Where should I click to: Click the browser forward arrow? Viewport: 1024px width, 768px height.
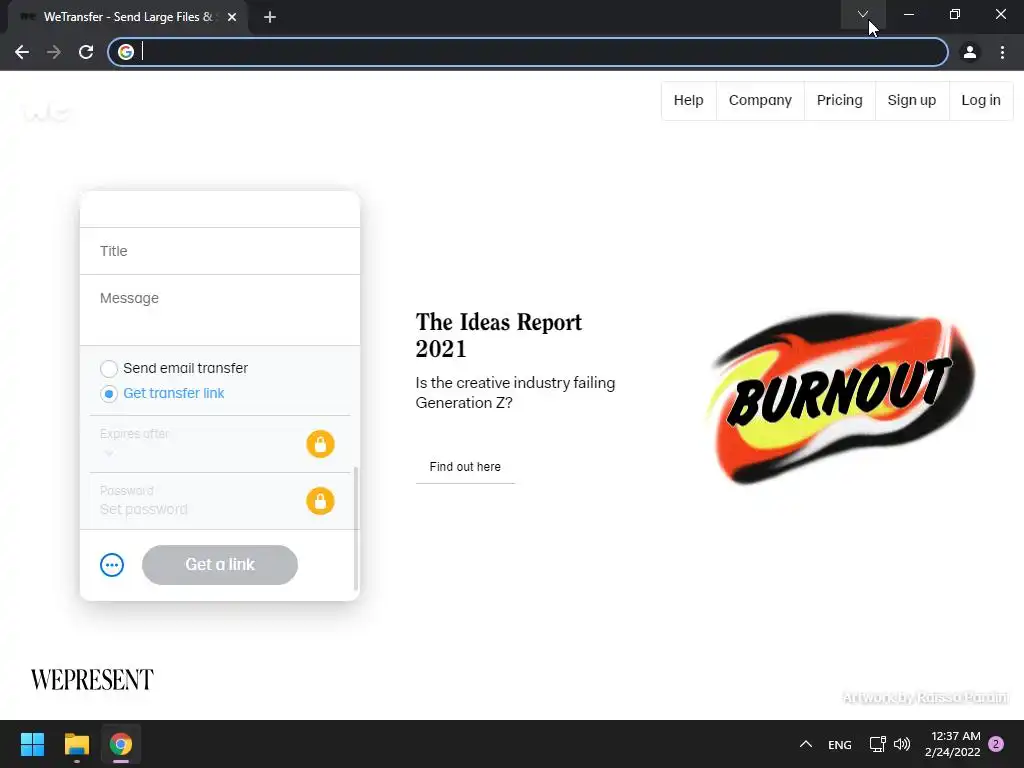pos(54,52)
